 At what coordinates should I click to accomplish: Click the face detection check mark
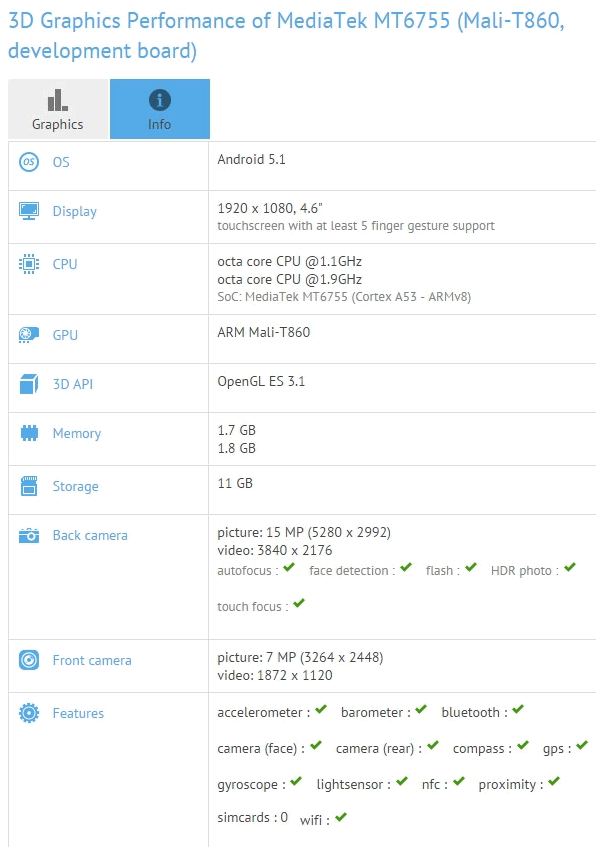(406, 567)
